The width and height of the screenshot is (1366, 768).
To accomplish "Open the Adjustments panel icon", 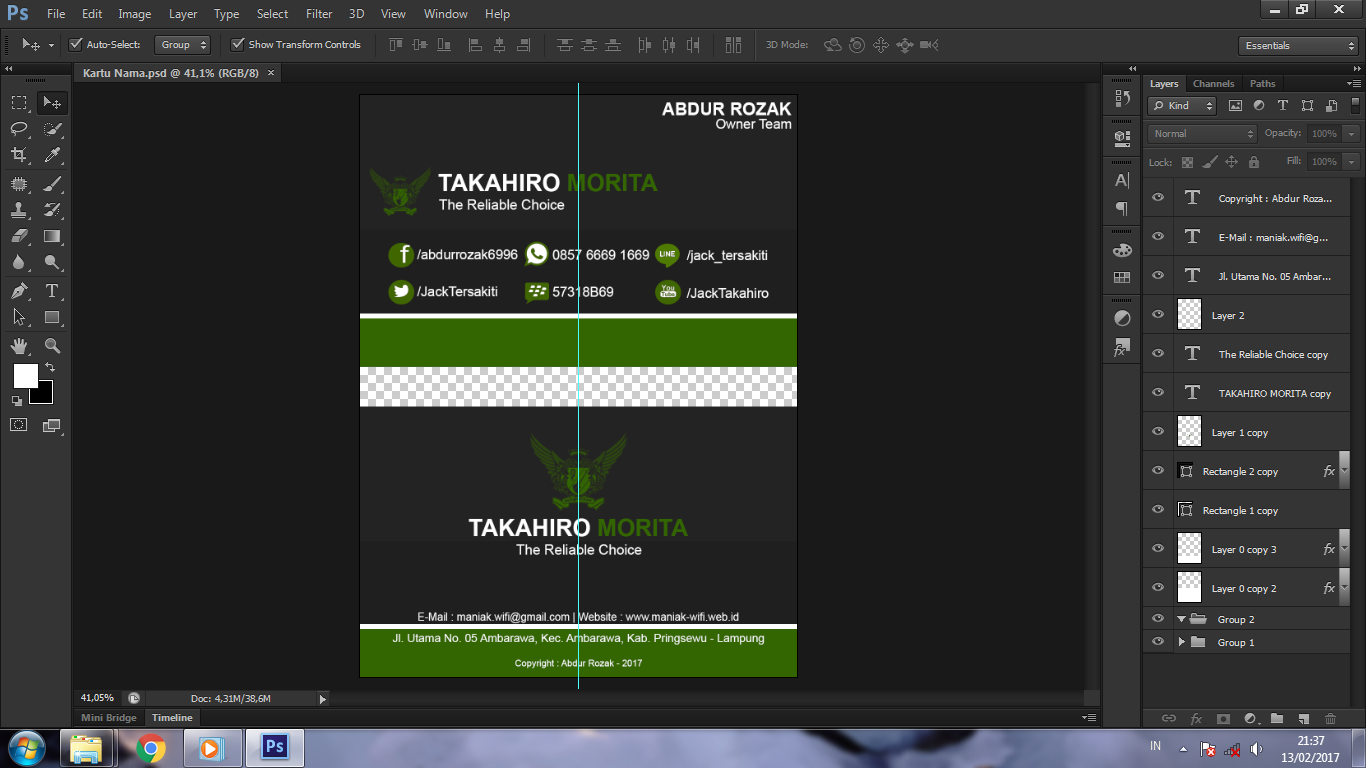I will (x=1122, y=319).
